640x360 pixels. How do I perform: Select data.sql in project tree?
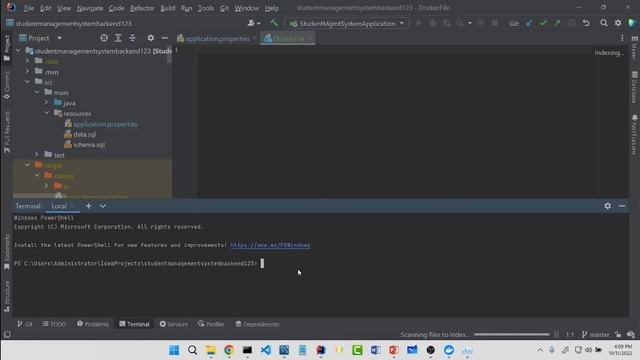84,134
